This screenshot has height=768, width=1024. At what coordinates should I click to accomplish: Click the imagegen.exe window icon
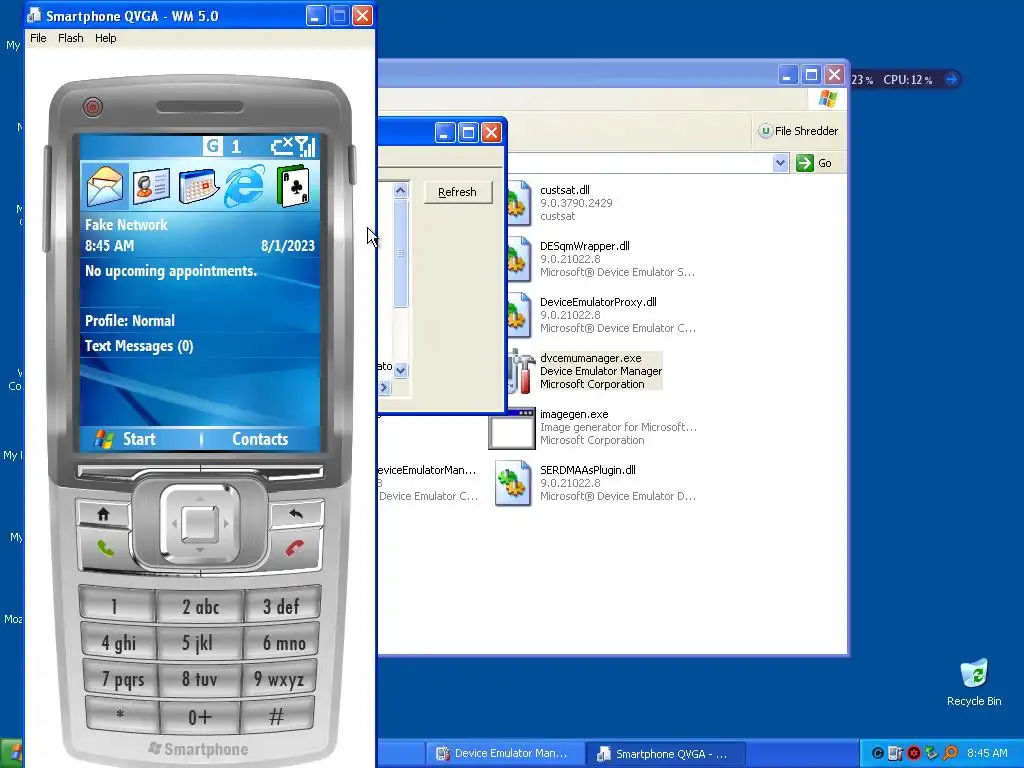pos(512,428)
